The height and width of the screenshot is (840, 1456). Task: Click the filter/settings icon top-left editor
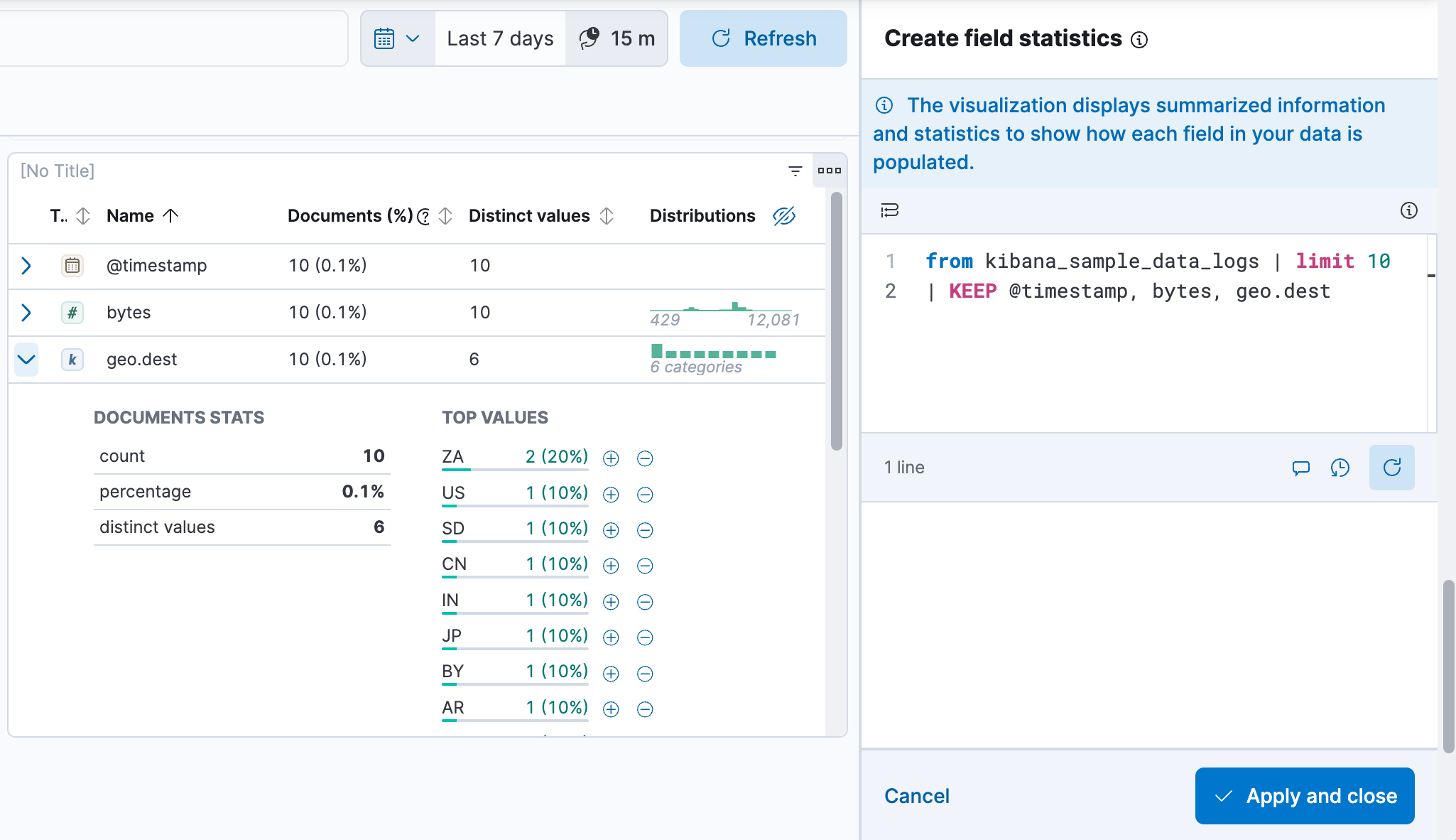click(x=890, y=211)
